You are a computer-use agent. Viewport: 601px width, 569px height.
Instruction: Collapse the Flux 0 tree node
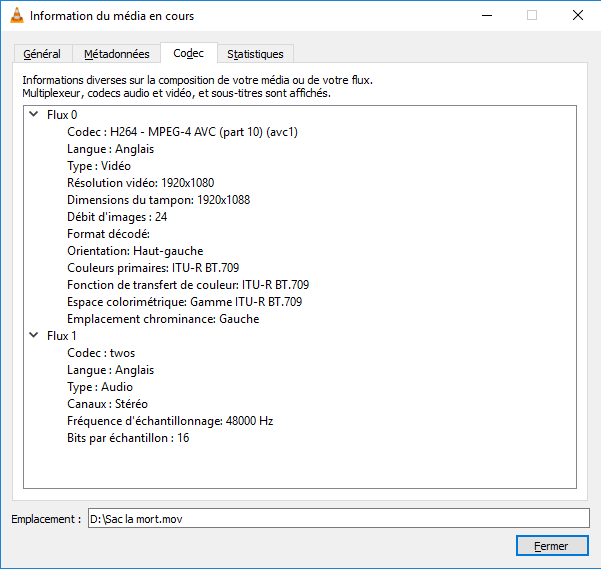[34, 114]
